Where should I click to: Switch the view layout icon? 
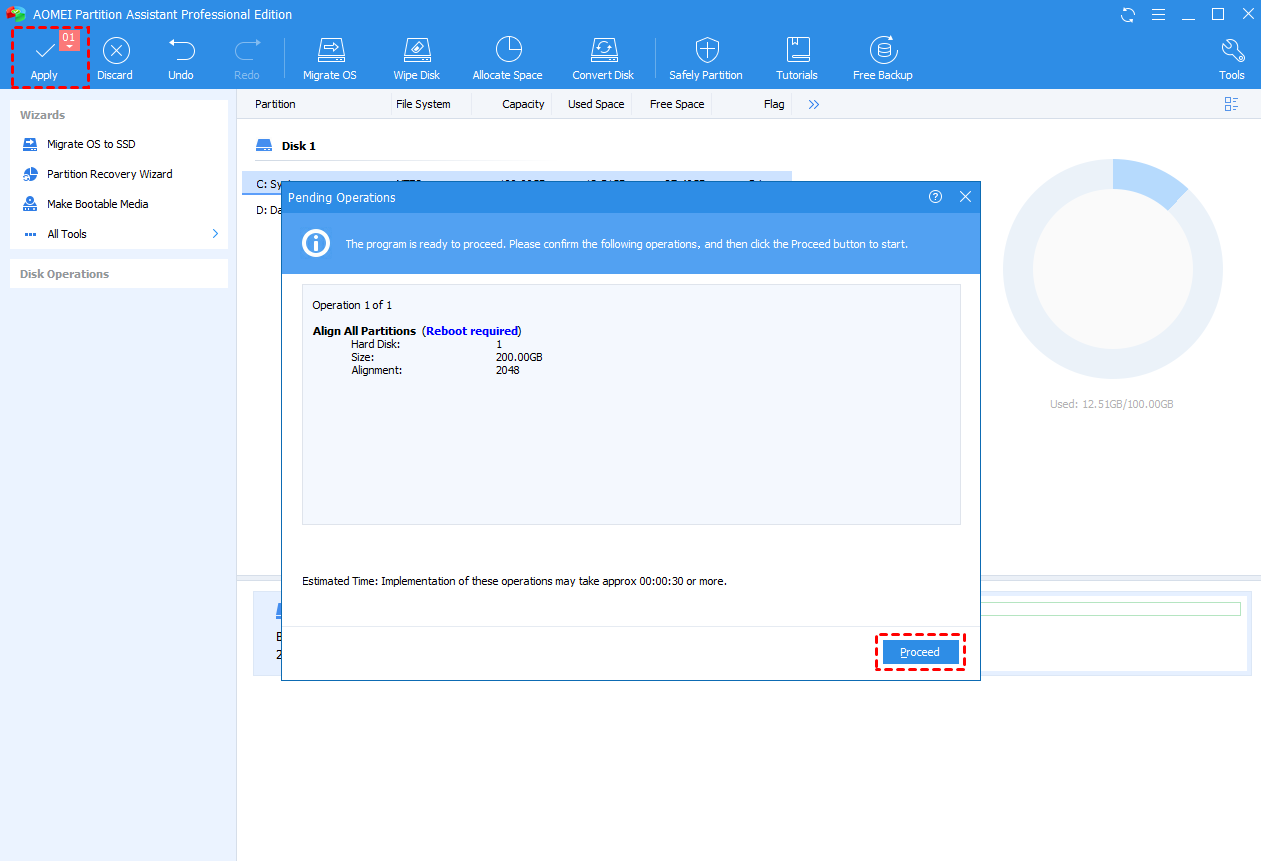pyautogui.click(x=1231, y=104)
